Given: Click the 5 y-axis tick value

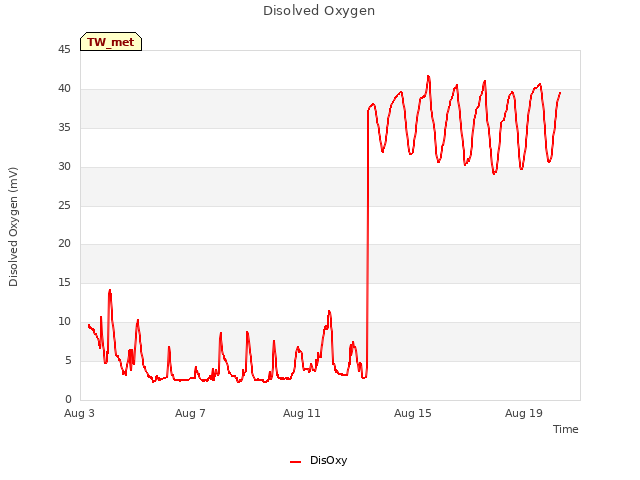Looking at the screenshot, I should point(68,360).
